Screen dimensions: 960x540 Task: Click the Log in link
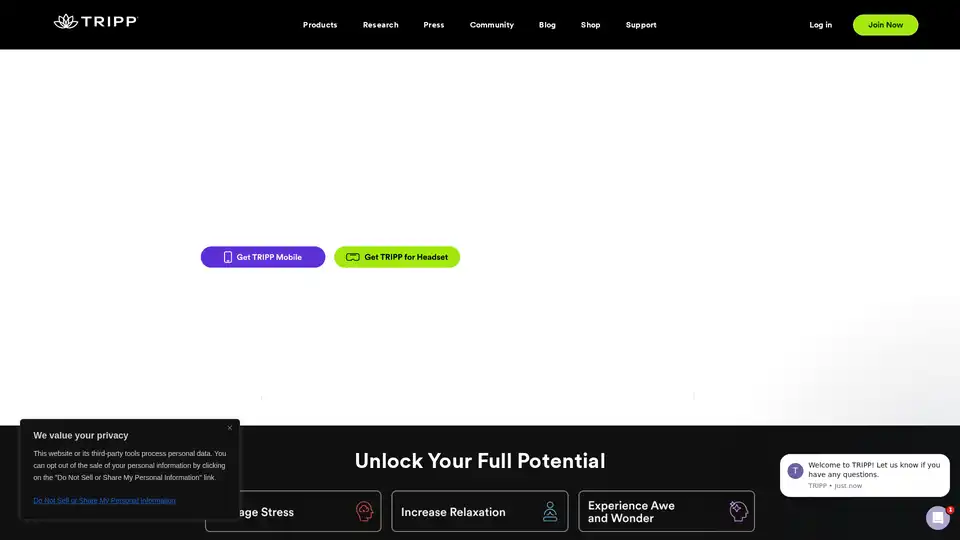tap(820, 25)
